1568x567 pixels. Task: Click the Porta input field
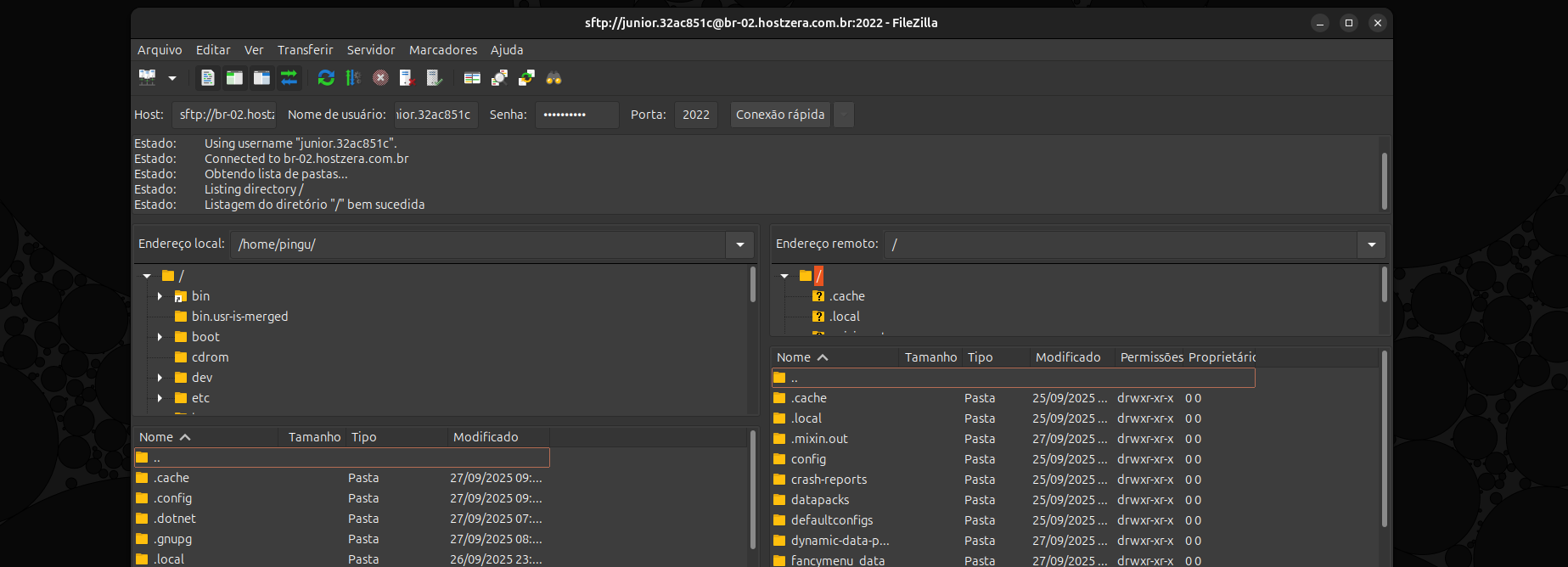(x=695, y=115)
